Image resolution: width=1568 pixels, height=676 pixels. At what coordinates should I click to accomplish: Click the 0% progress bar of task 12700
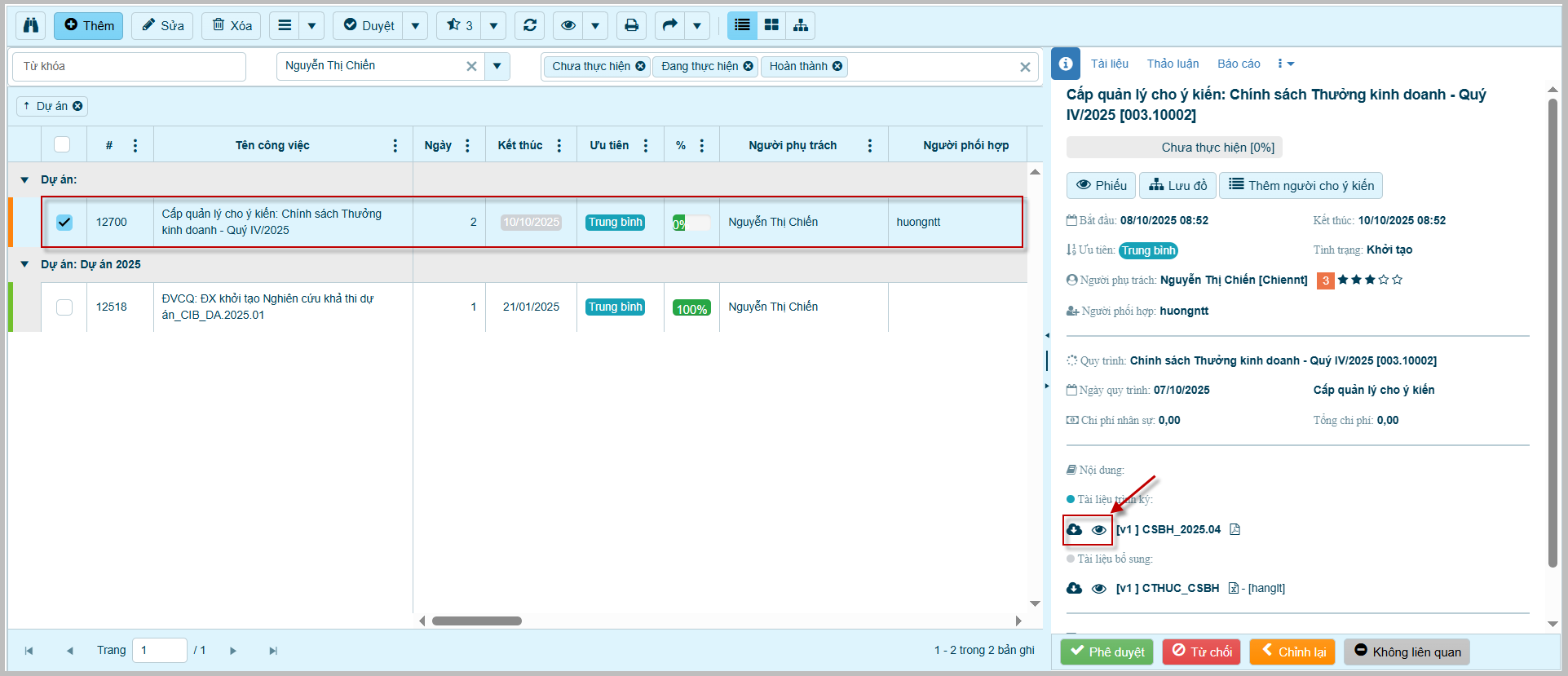[x=691, y=223]
